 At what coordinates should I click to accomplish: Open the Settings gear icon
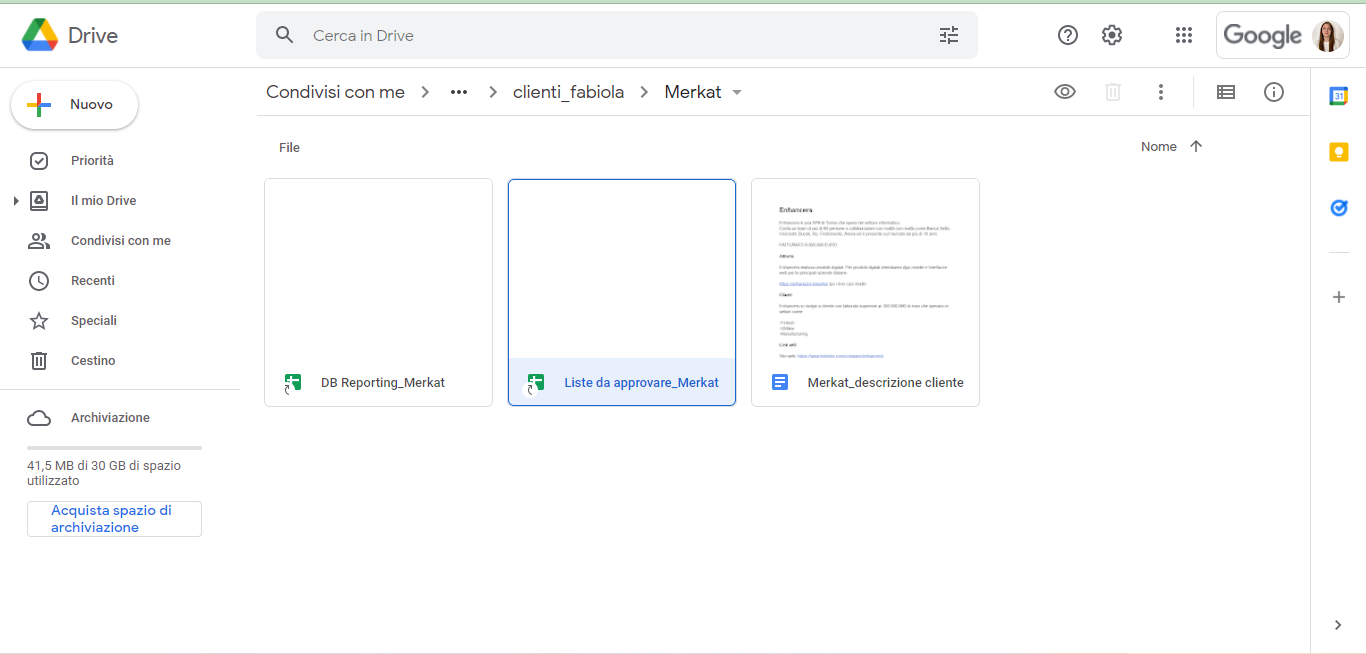coord(1112,35)
